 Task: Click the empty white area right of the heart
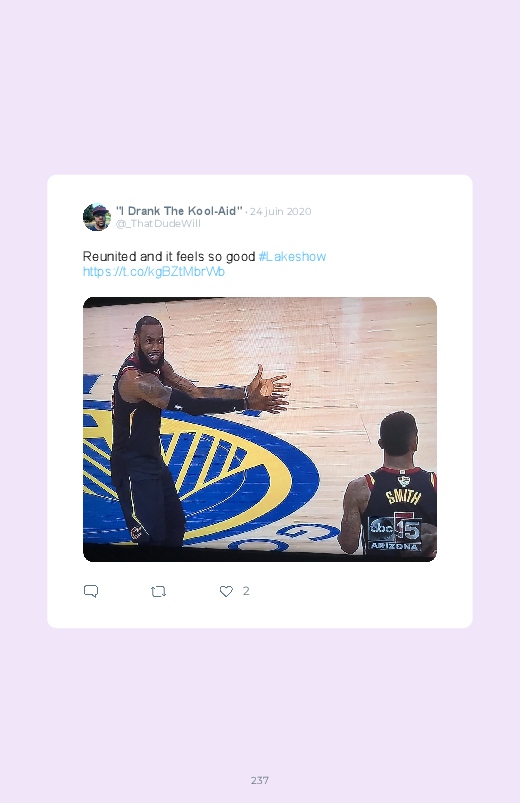coord(359,591)
